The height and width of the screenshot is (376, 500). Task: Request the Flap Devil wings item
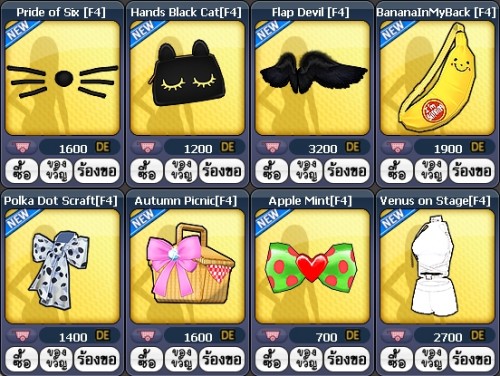347,171
